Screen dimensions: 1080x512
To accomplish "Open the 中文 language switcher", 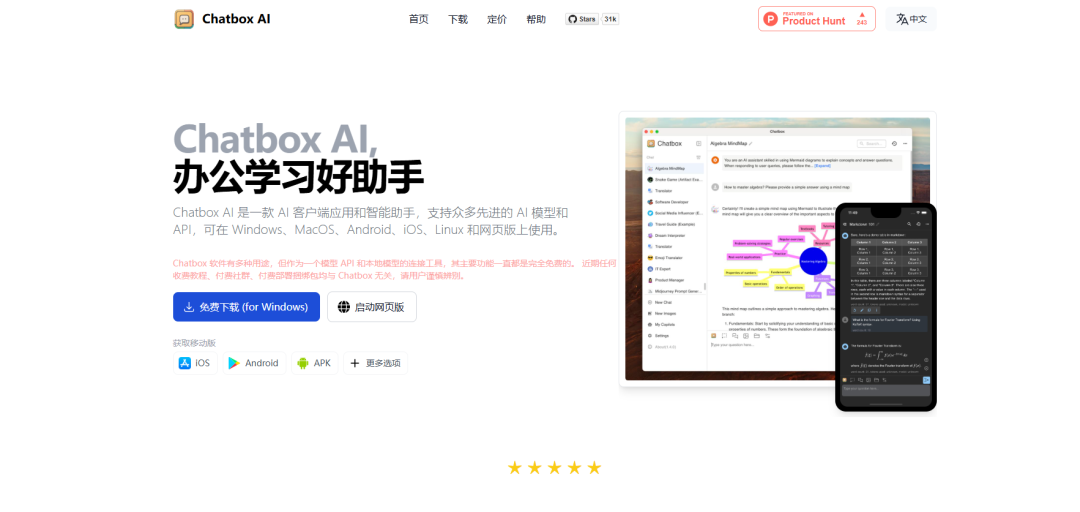I will [911, 19].
